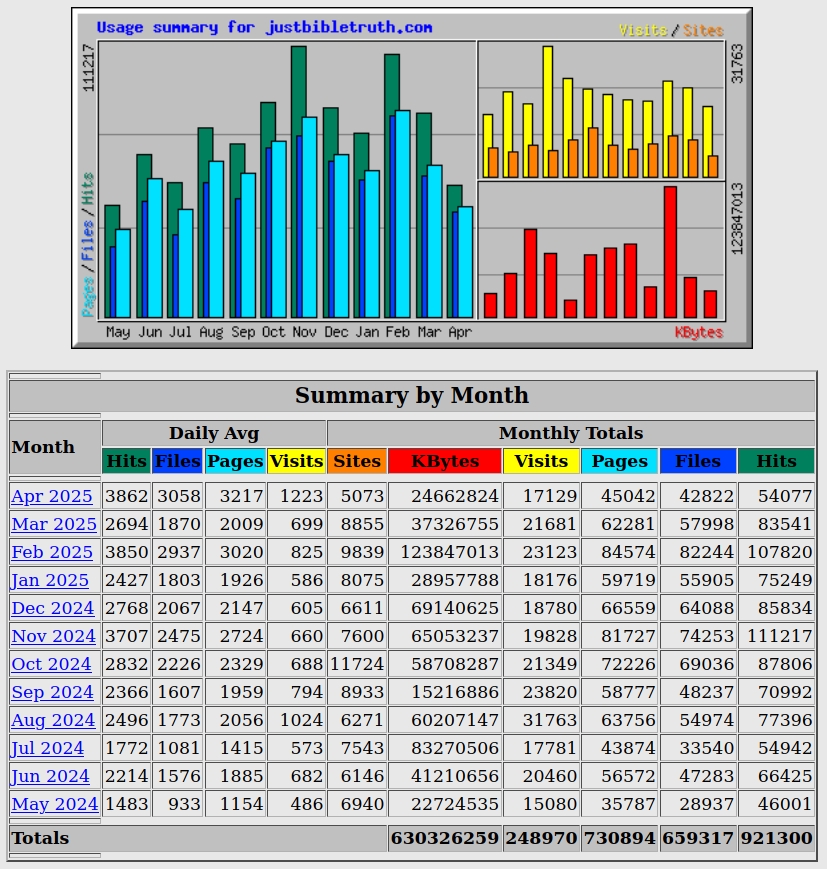Click the total hits value 921300

(776, 838)
